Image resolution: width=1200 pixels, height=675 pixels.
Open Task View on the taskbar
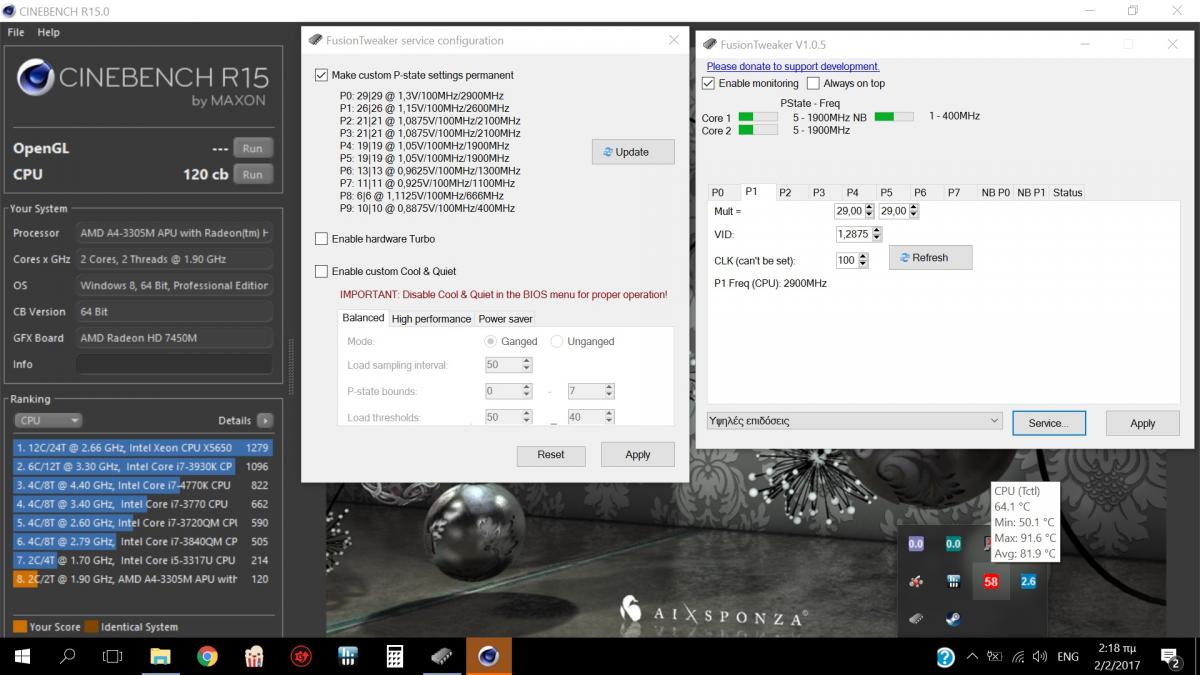click(113, 657)
